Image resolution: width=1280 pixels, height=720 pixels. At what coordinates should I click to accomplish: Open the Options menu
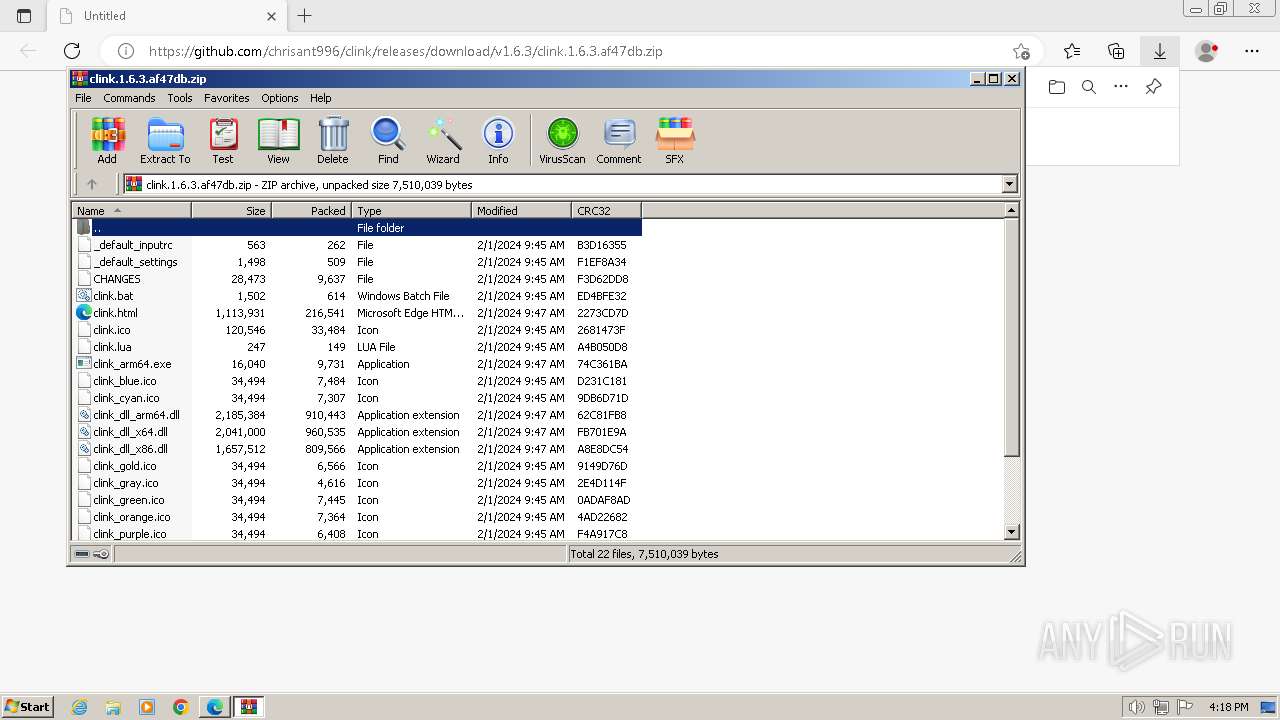coord(280,98)
